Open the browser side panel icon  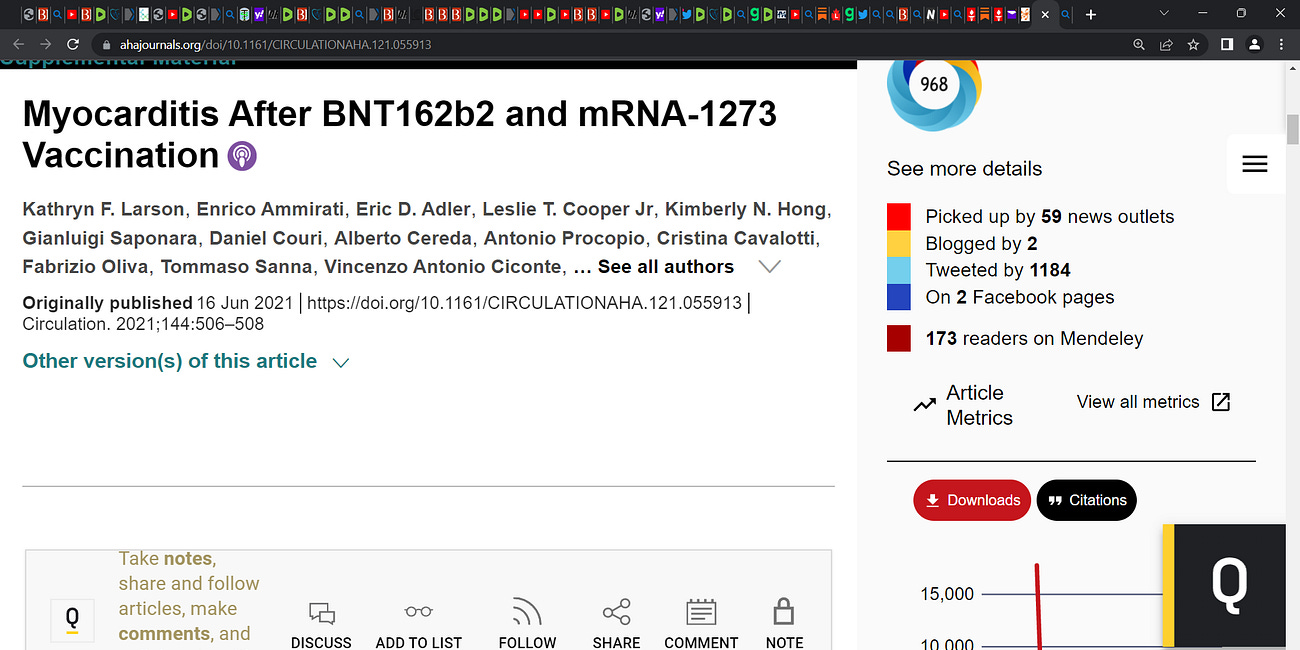(x=1227, y=45)
